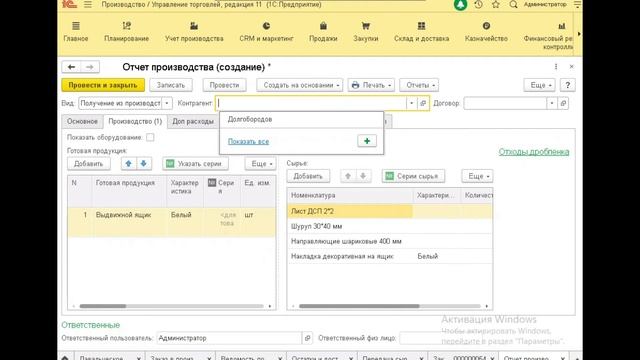This screenshot has height=360, width=640.
Task: Switch to the Доп расходы tab
Action: [x=193, y=121]
